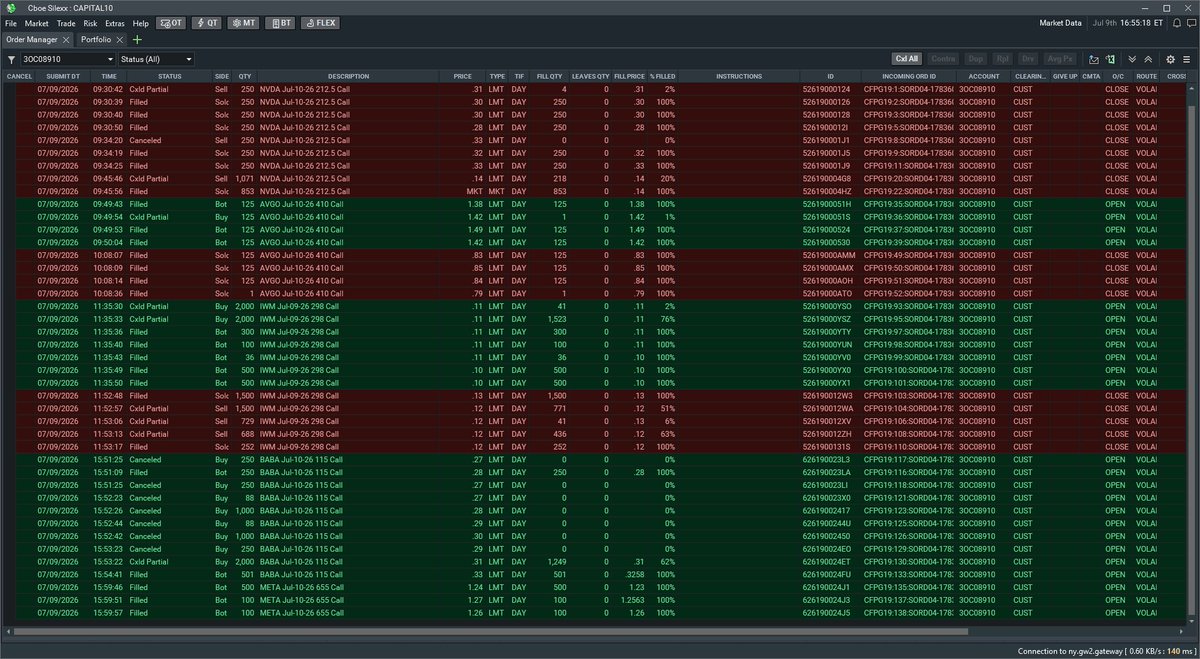Click the Cxl All button

907,59
